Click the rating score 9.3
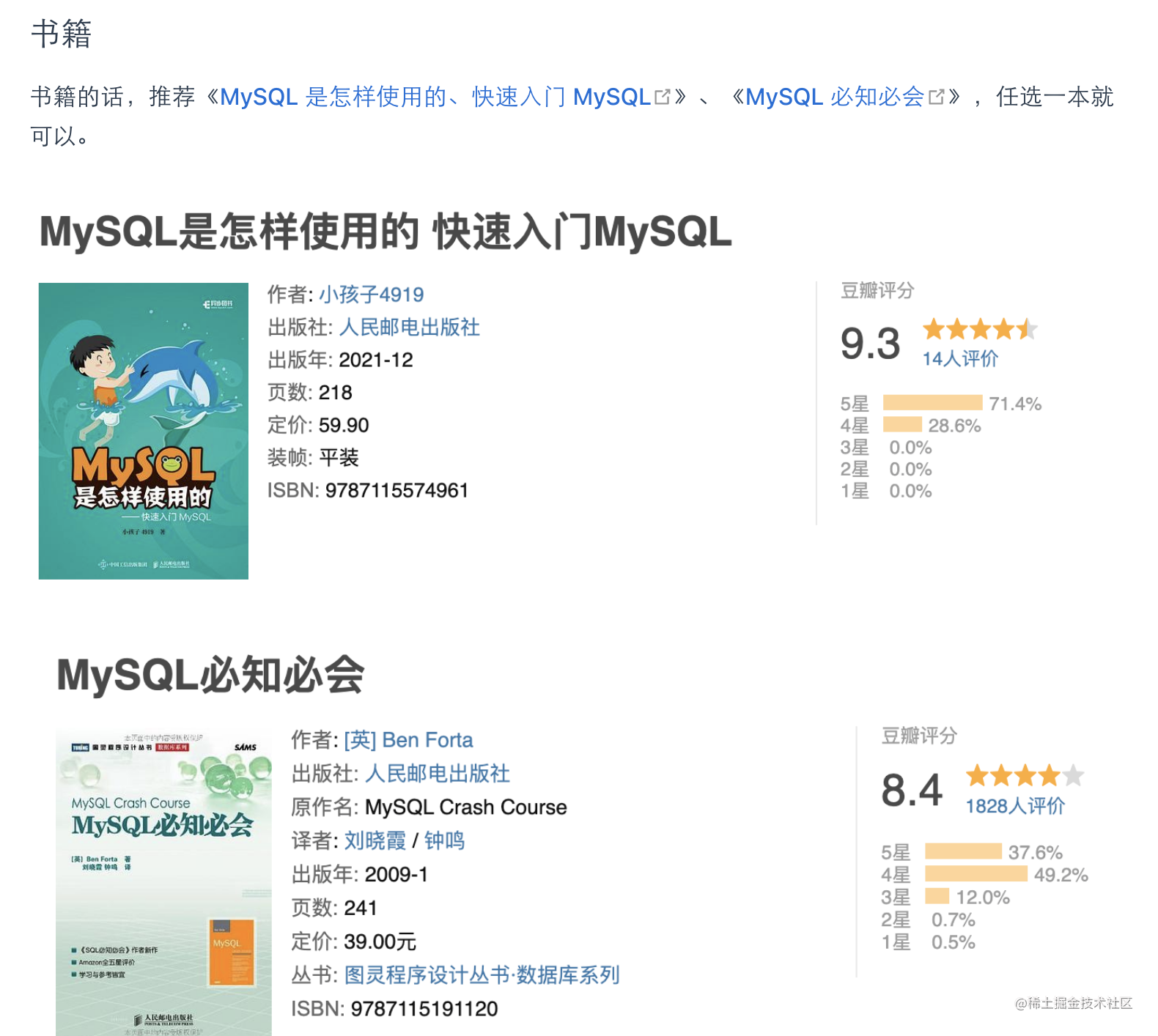The width and height of the screenshot is (1158, 1036). click(x=870, y=343)
